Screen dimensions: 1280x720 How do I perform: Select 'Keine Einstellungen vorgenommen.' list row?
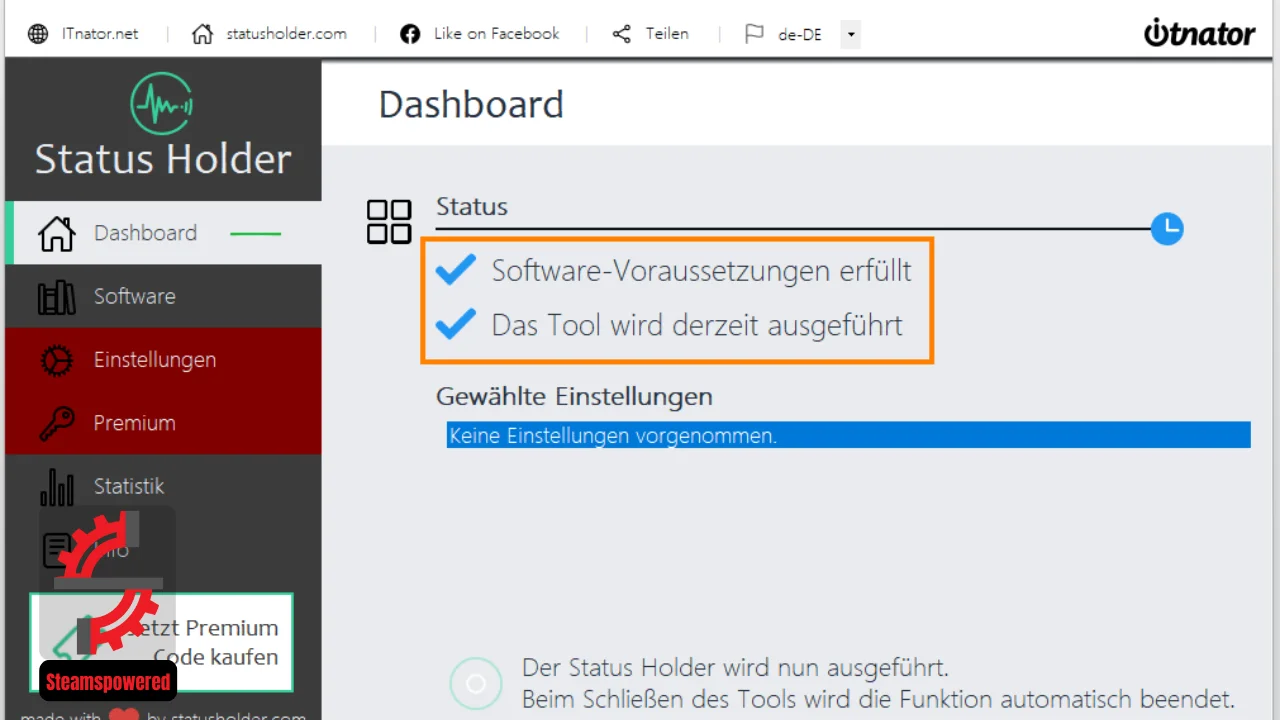point(848,435)
